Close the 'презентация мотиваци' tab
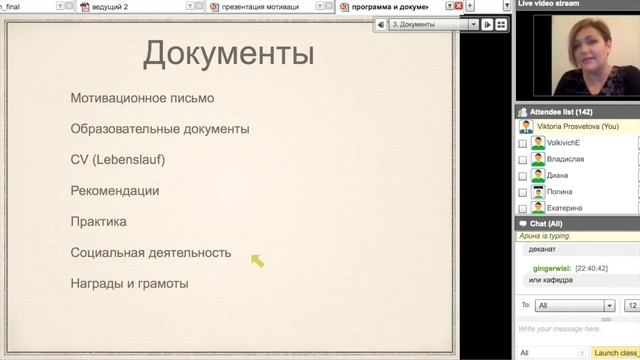 click(329, 6)
